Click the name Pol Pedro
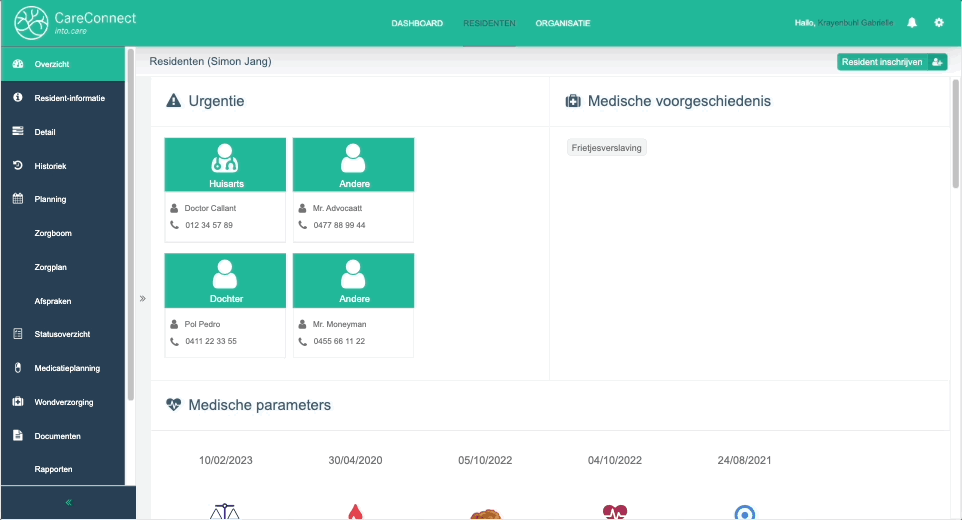Viewport: 962px width, 520px height. [202, 324]
